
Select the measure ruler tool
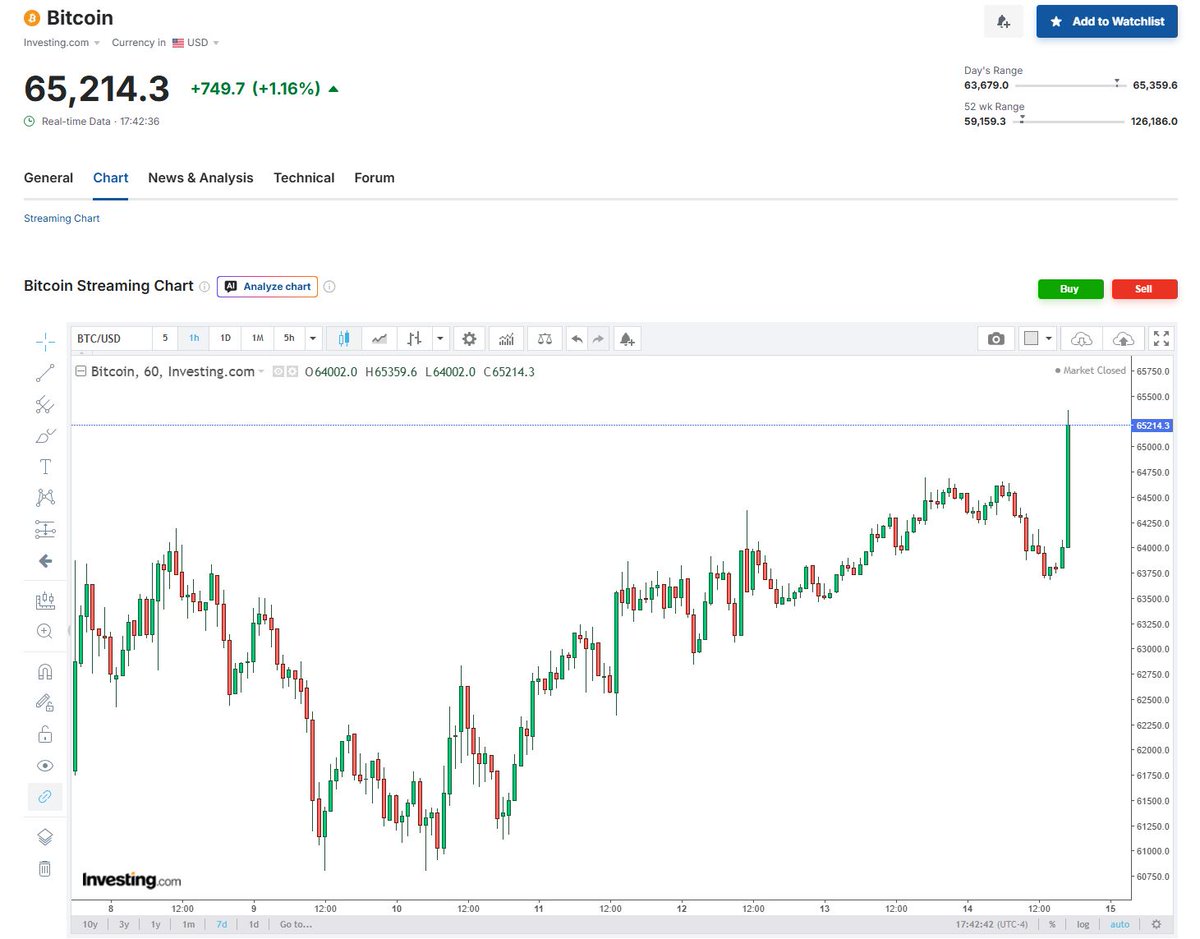point(45,601)
